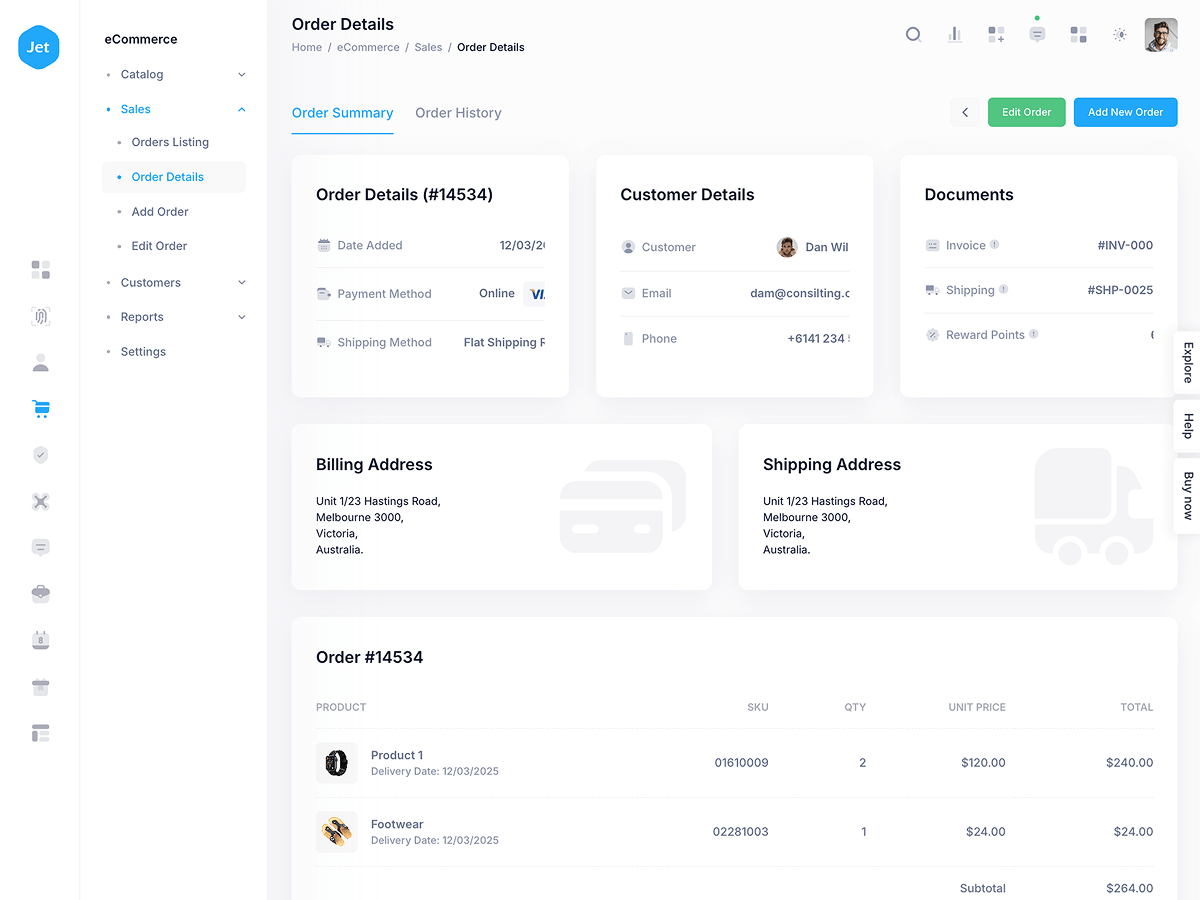Click the shopping cart icon in left rail
The image size is (1200, 900).
coord(41,408)
